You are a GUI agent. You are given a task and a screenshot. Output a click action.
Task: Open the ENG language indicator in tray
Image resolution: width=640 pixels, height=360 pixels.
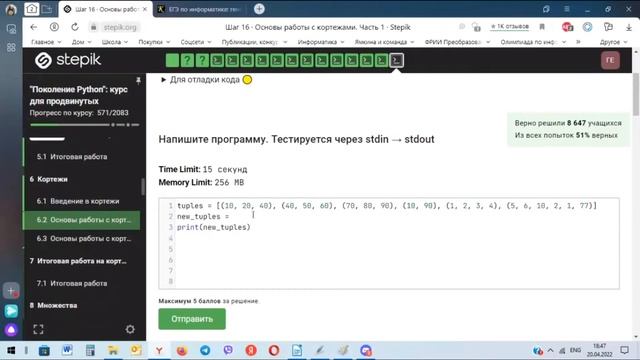(575, 350)
